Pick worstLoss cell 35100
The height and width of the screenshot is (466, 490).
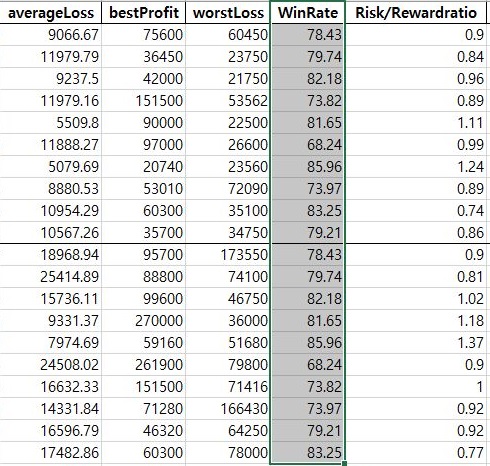[x=227, y=211]
